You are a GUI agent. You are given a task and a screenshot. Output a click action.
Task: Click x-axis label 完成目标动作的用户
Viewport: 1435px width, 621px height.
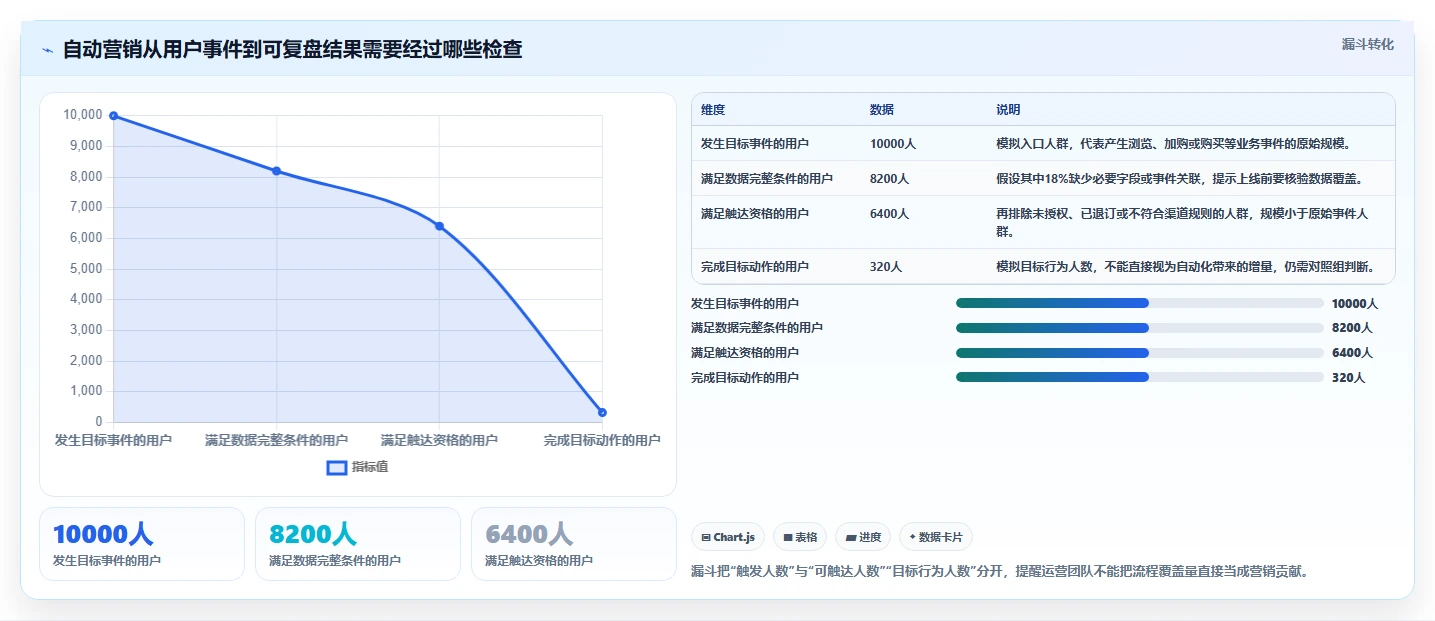[602, 440]
